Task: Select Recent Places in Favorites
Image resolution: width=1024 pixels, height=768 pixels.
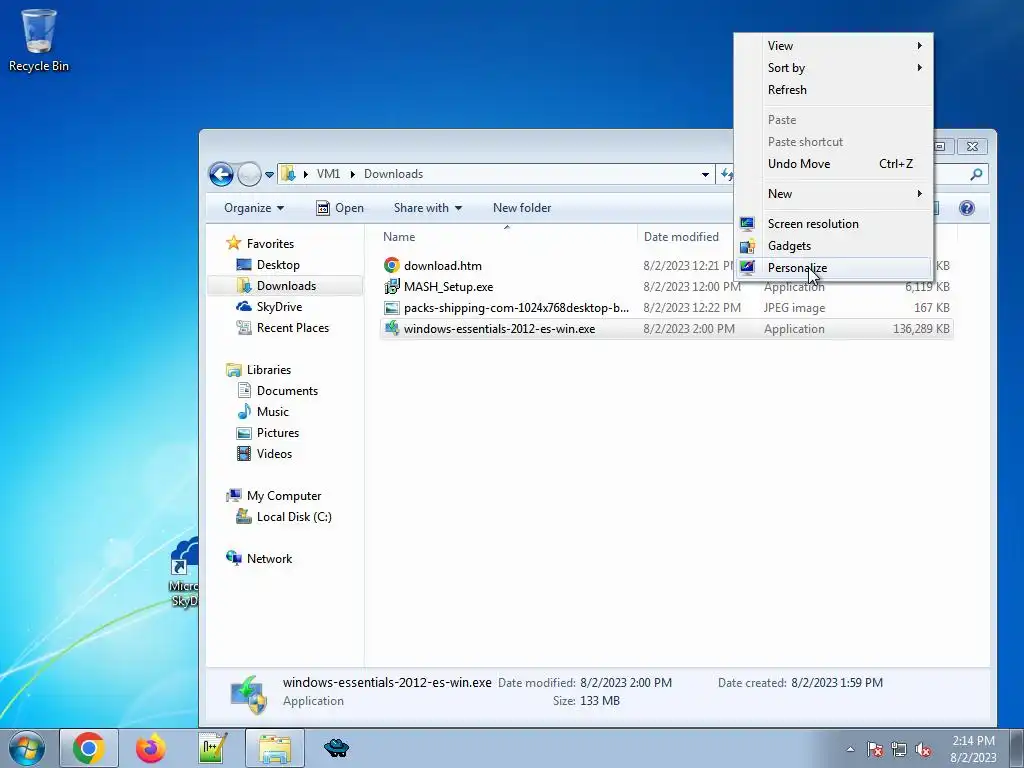Action: click(x=282, y=328)
